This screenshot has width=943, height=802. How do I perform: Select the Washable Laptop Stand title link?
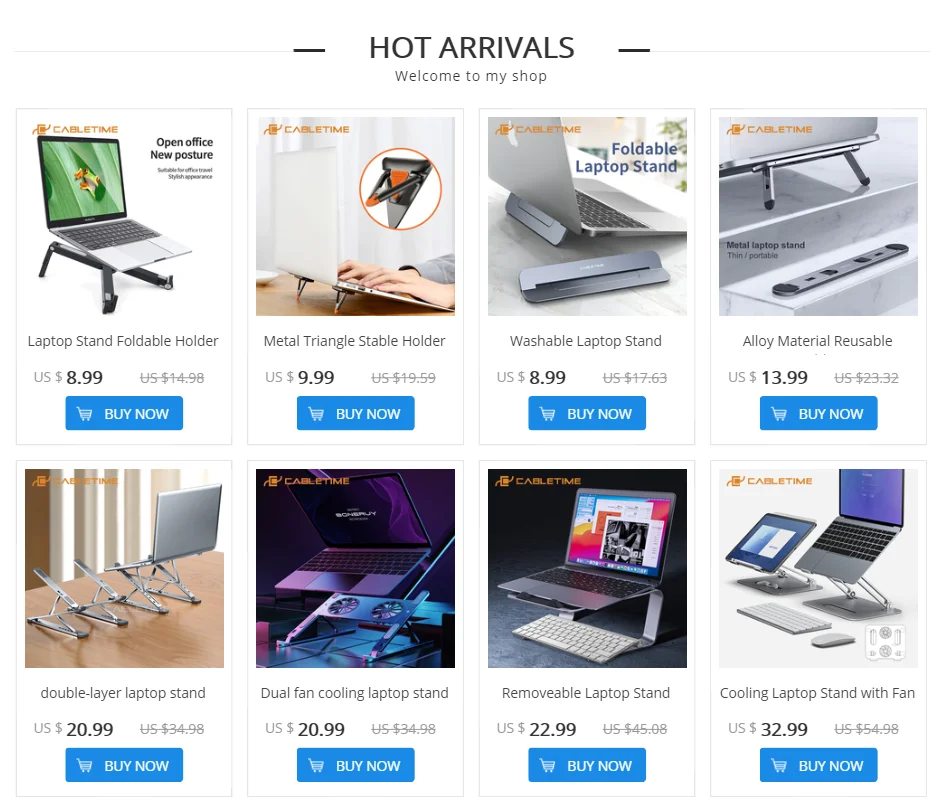click(x=586, y=341)
